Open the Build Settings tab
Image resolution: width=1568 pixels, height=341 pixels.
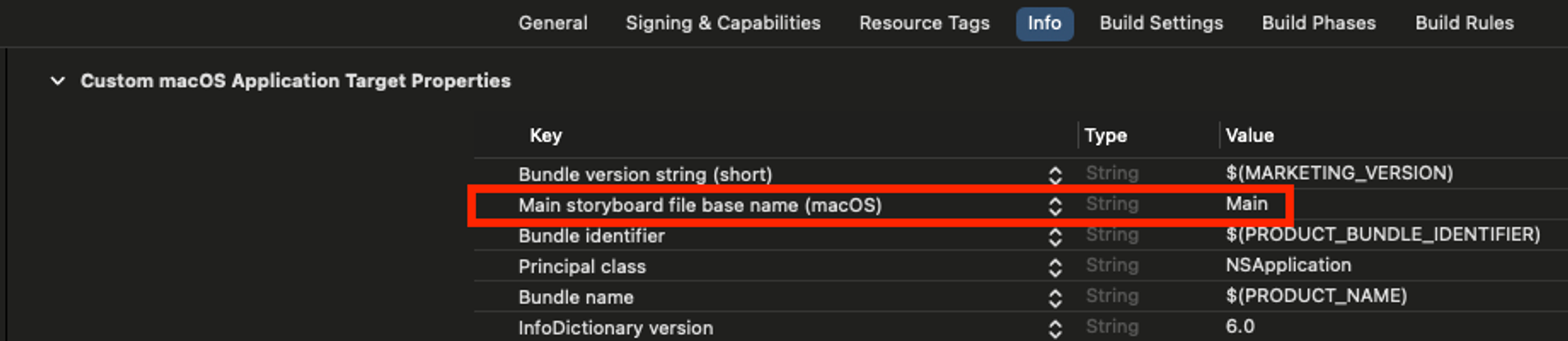point(1161,23)
